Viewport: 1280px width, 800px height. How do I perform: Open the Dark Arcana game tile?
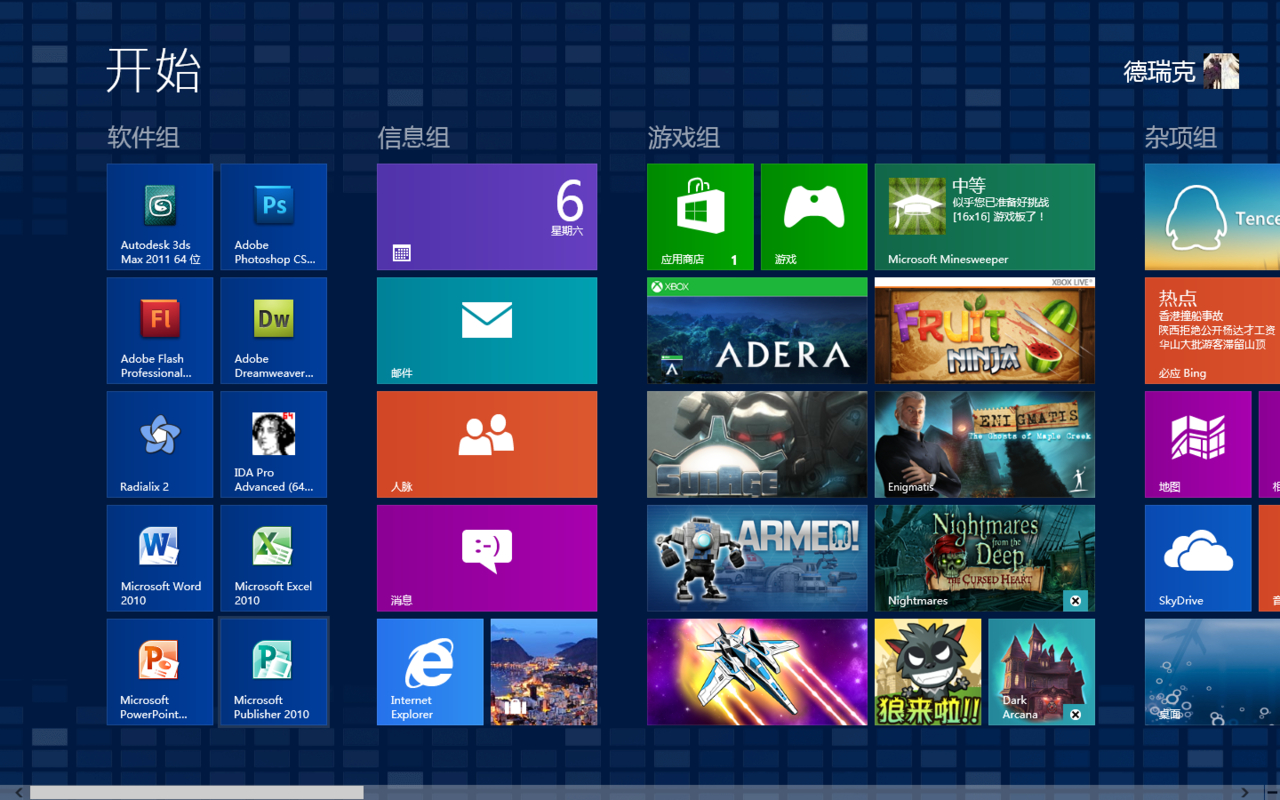(x=1042, y=672)
